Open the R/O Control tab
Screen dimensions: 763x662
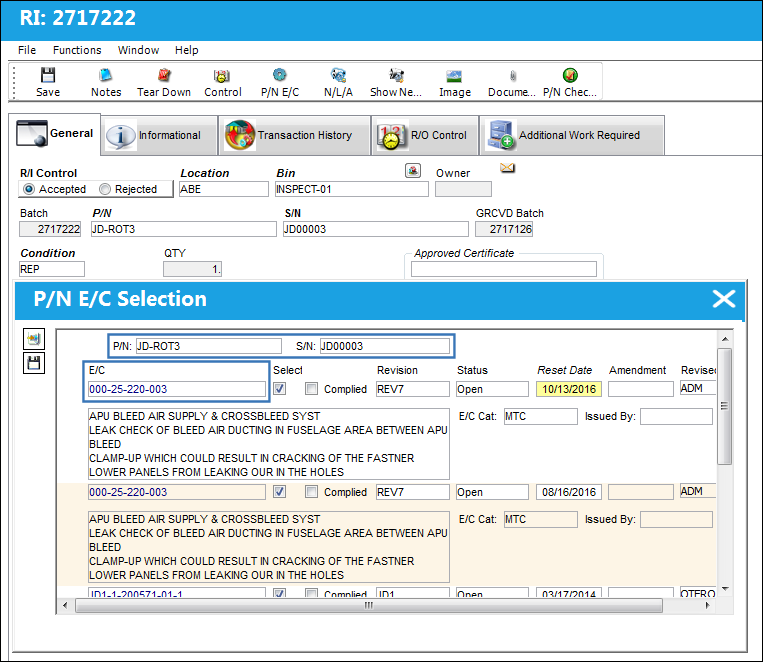click(x=425, y=135)
